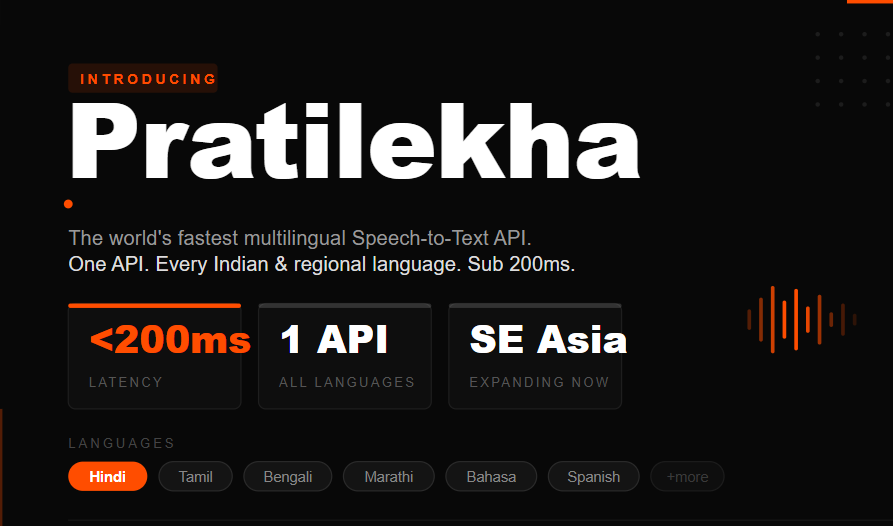Select the Hindi language pill

coord(108,476)
